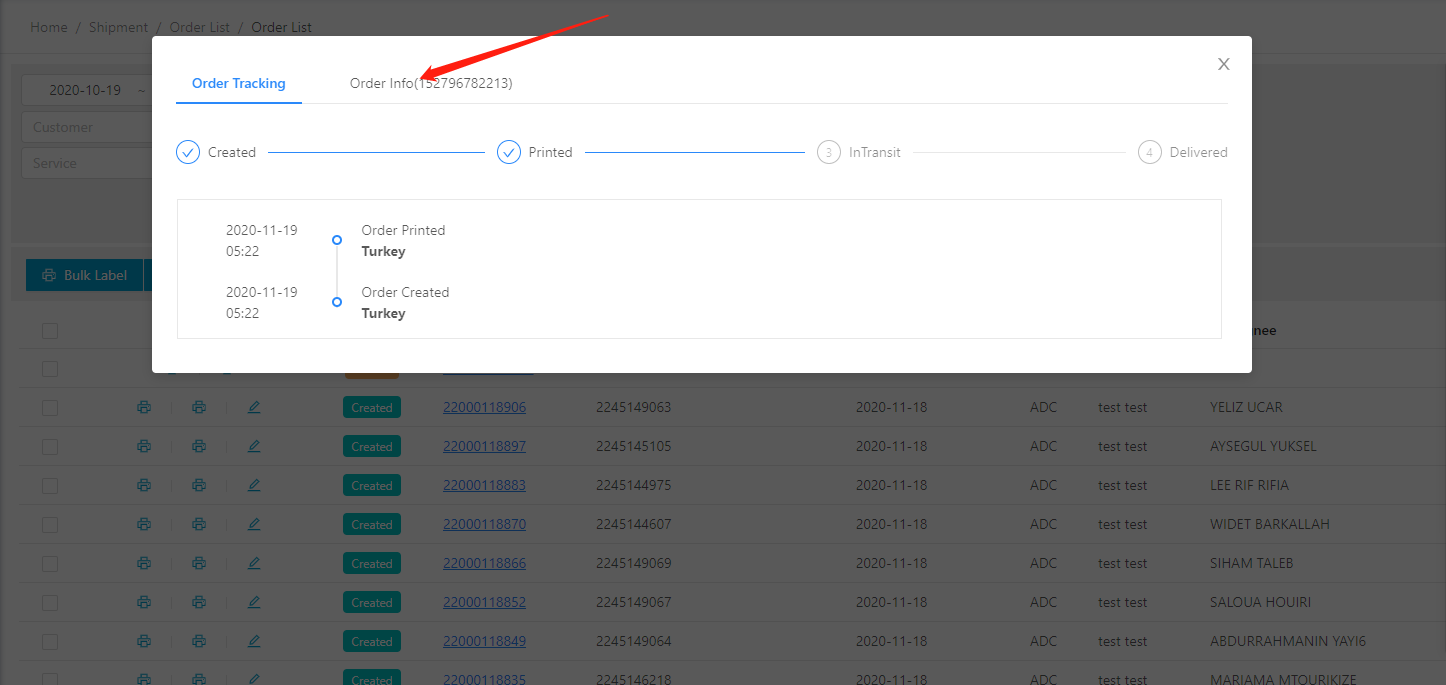1446x685 pixels.
Task: Edit order 22000118906 using pencil icon
Action: (254, 407)
